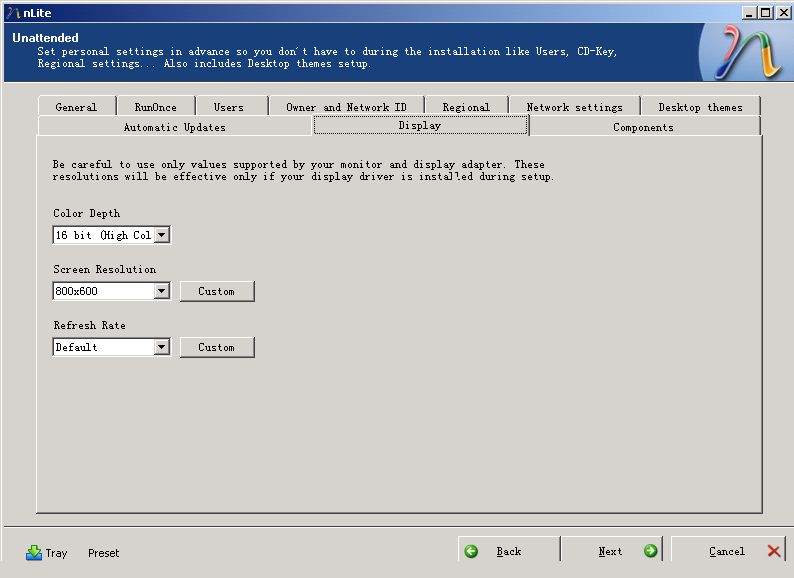Switch to the General tab
Viewport: 794px width, 578px height.
point(76,107)
